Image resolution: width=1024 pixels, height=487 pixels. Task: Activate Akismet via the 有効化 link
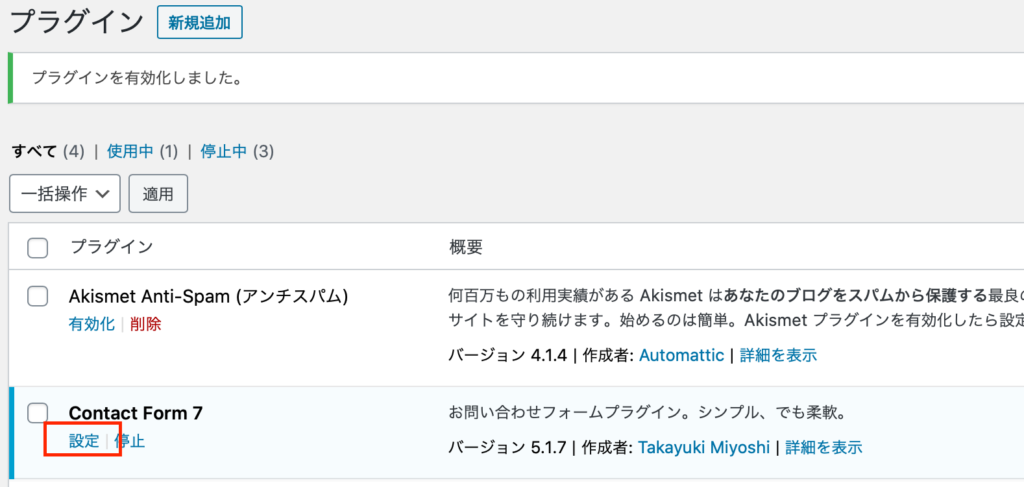click(91, 324)
